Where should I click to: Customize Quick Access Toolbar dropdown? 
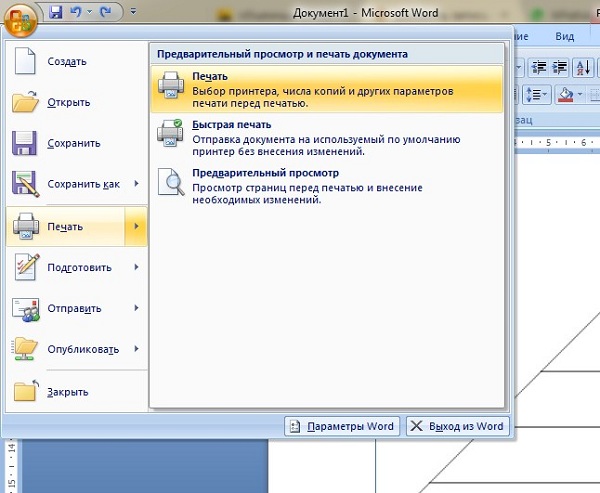point(133,12)
